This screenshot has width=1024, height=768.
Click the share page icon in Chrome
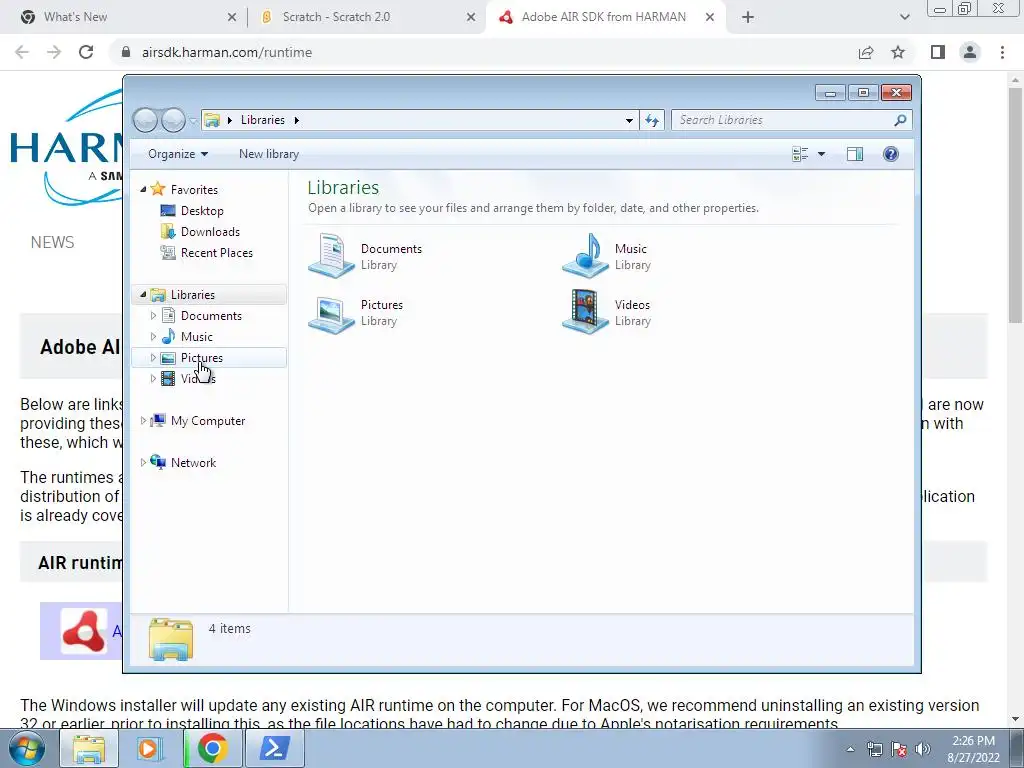(866, 52)
